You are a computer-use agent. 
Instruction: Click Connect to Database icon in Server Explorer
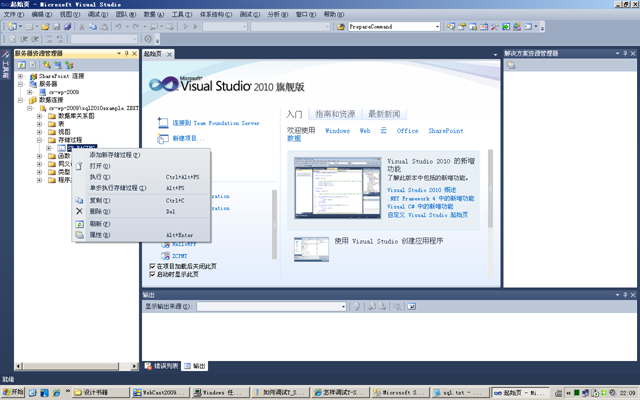pyautogui.click(x=47, y=65)
